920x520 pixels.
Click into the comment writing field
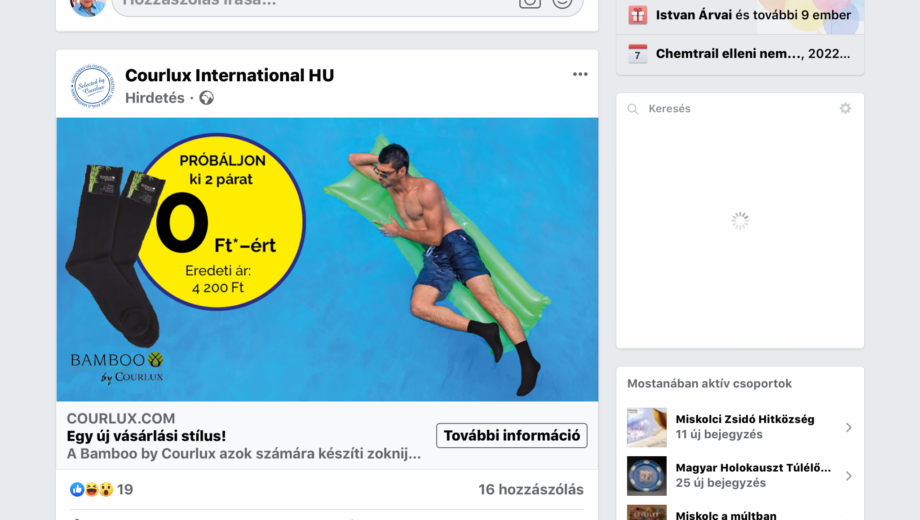coord(347,5)
